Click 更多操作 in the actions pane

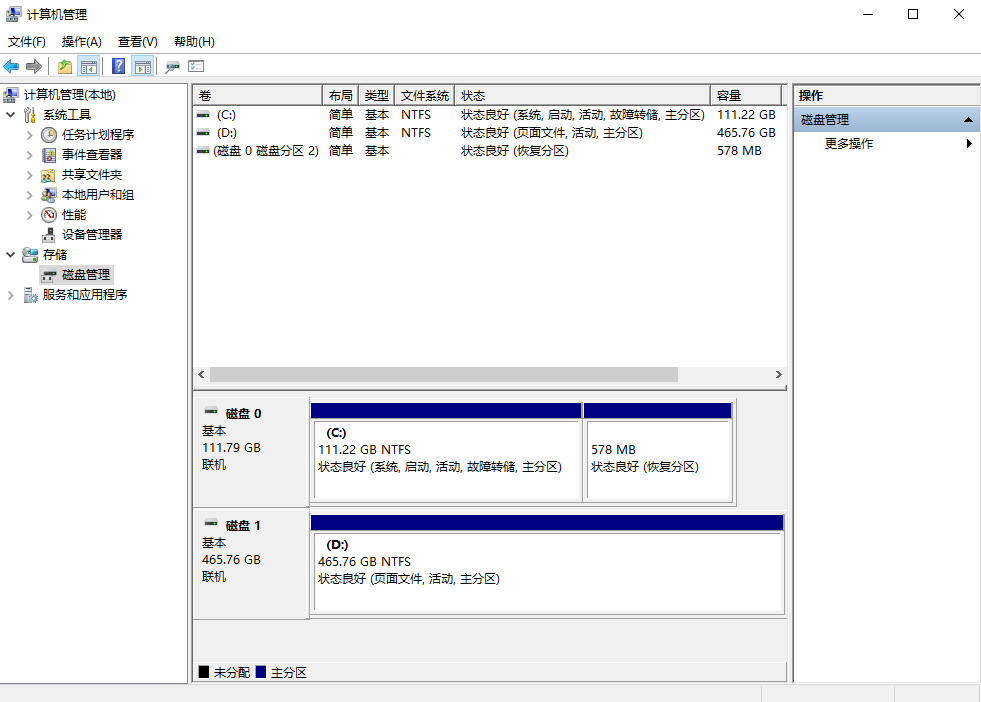point(849,143)
